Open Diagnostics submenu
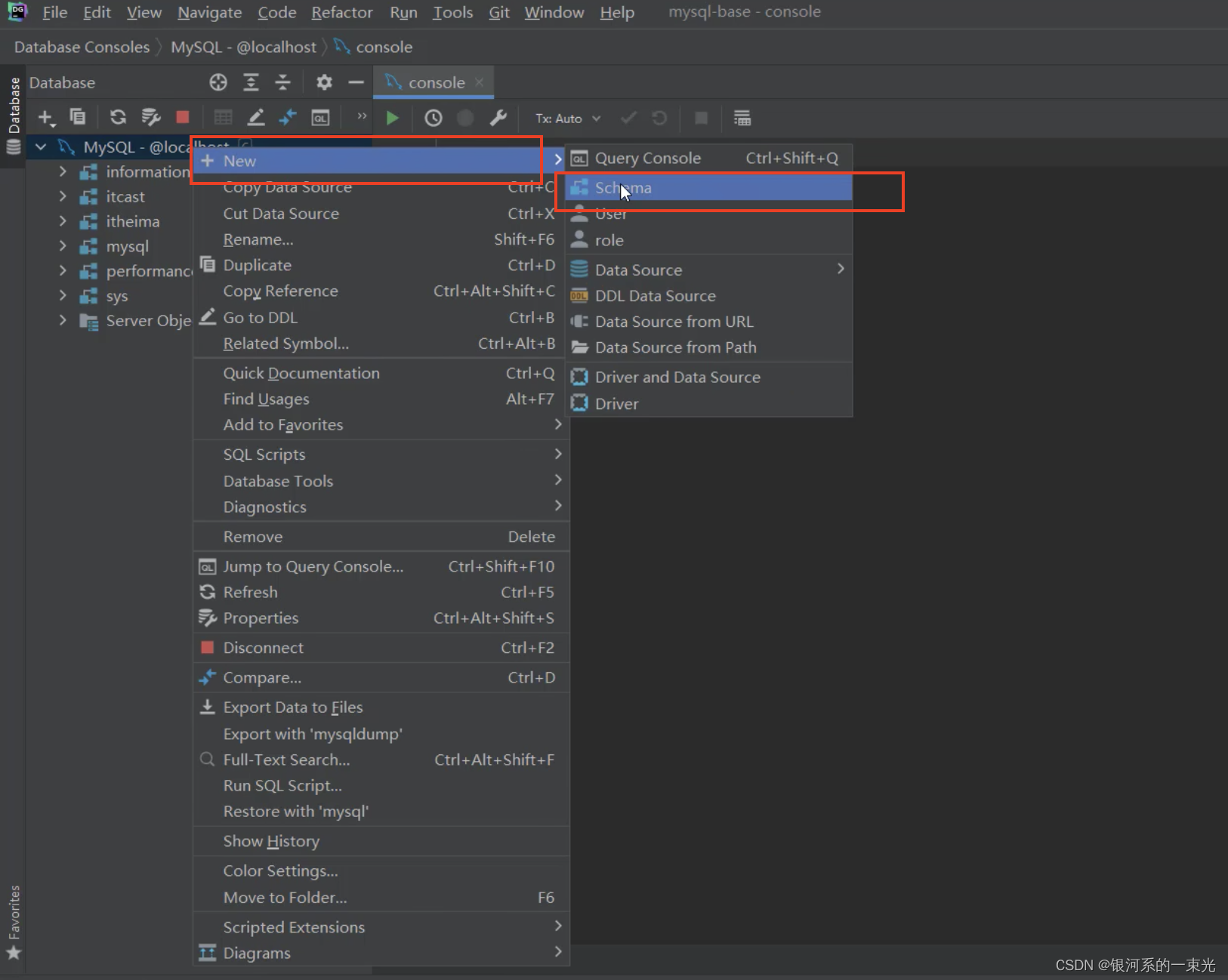The height and width of the screenshot is (980, 1228). coord(381,507)
